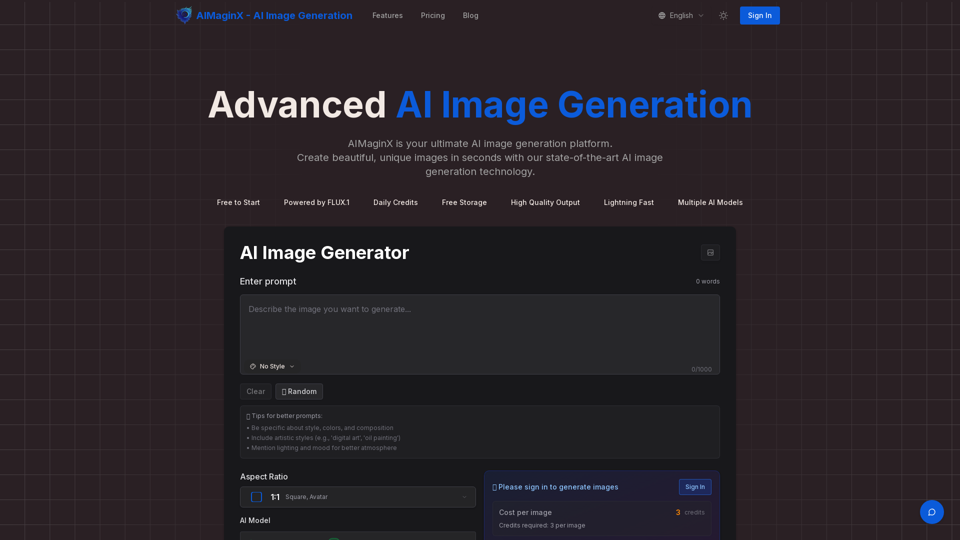Go to the Pricing page
This screenshot has width=960, height=540.
433,15
